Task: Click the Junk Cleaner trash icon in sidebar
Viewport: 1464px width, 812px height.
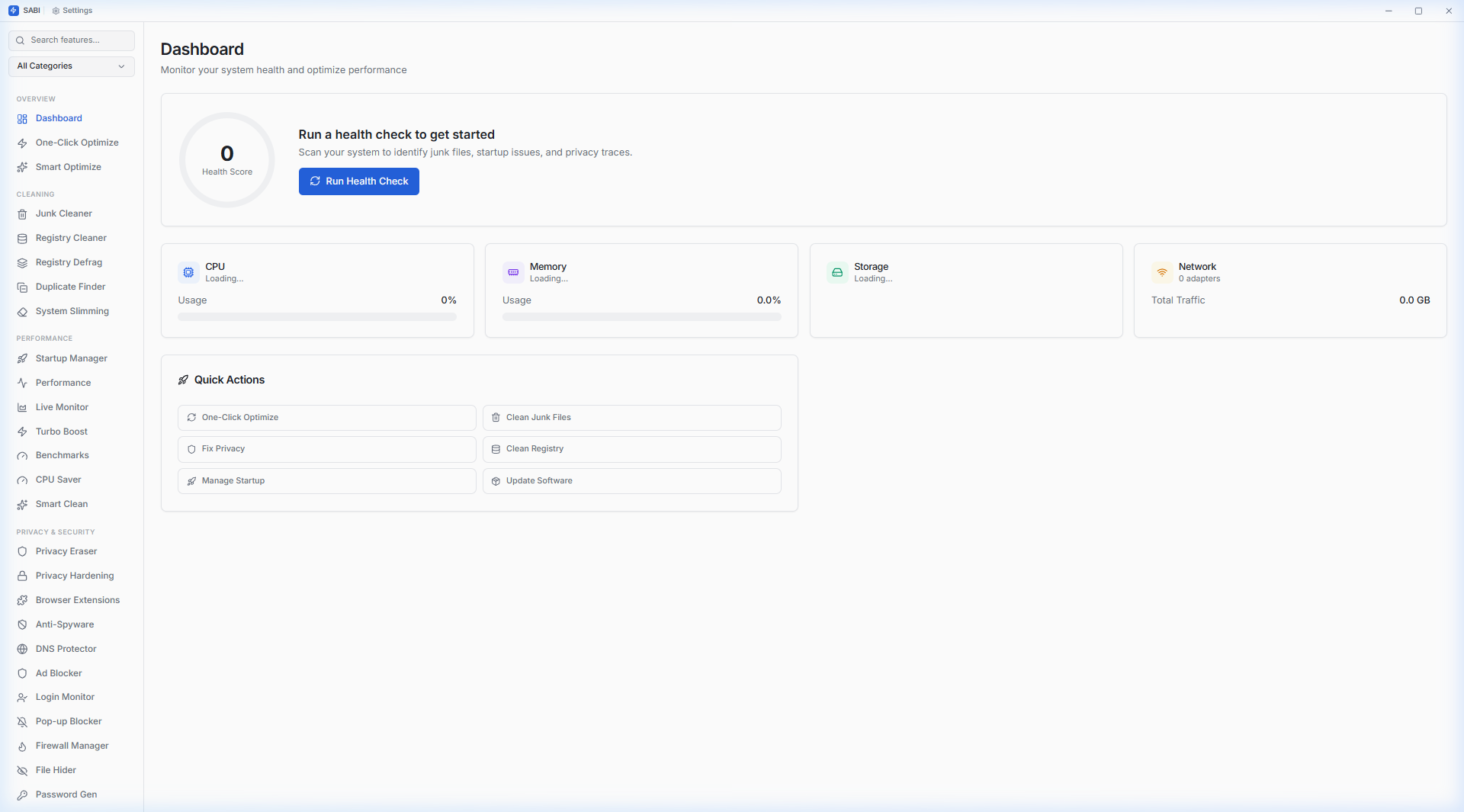Action: click(22, 214)
